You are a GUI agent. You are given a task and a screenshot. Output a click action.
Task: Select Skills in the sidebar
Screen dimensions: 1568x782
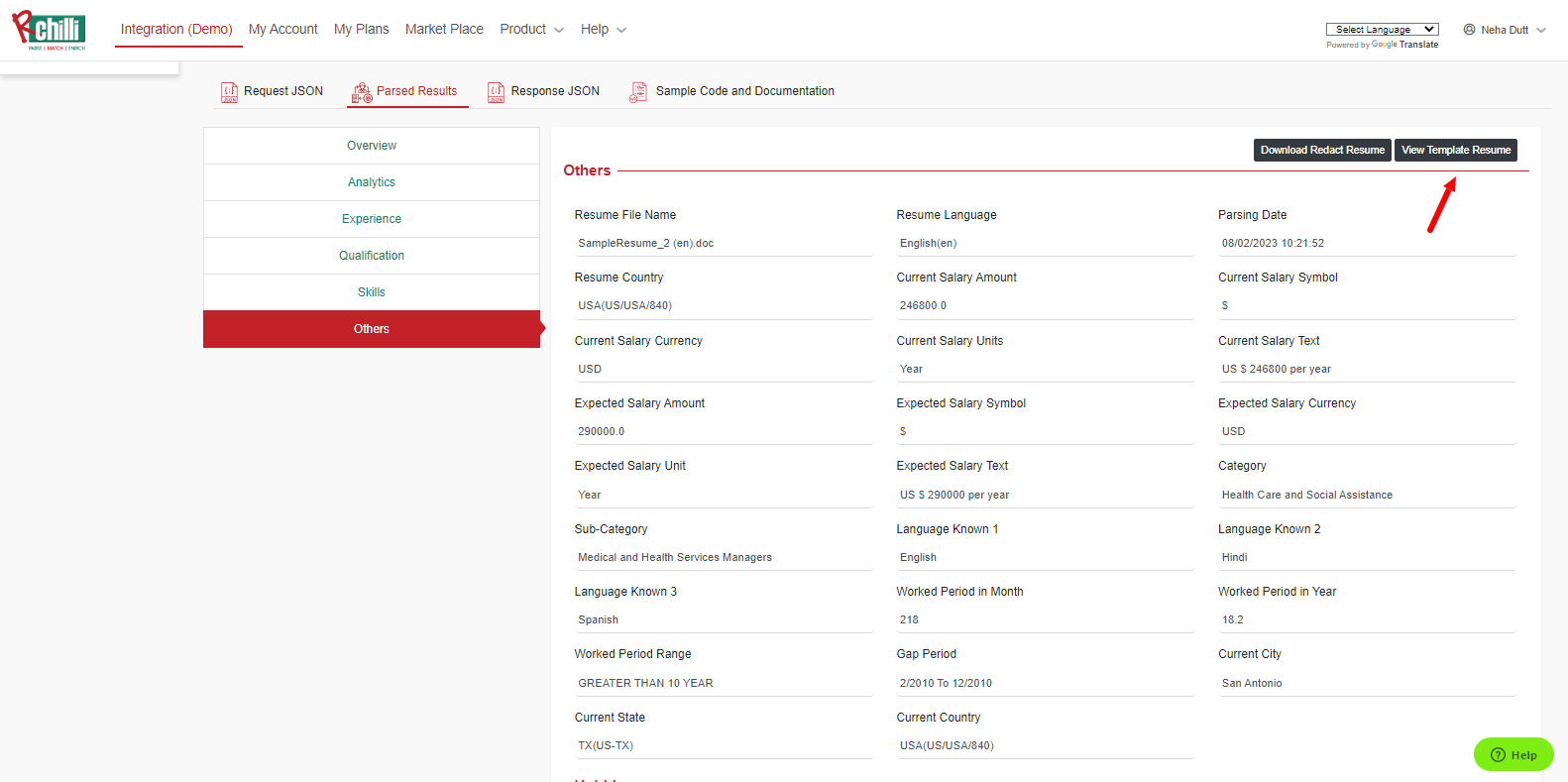point(372,292)
